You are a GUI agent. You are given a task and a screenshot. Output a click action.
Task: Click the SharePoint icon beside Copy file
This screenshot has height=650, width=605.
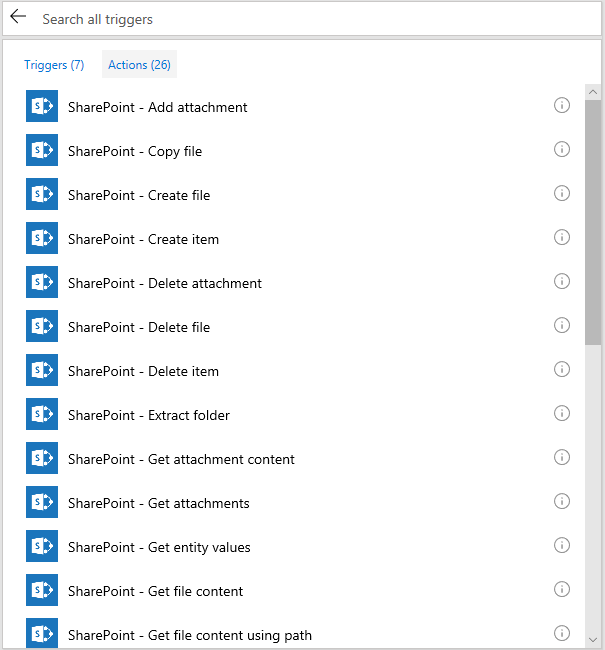coord(42,150)
